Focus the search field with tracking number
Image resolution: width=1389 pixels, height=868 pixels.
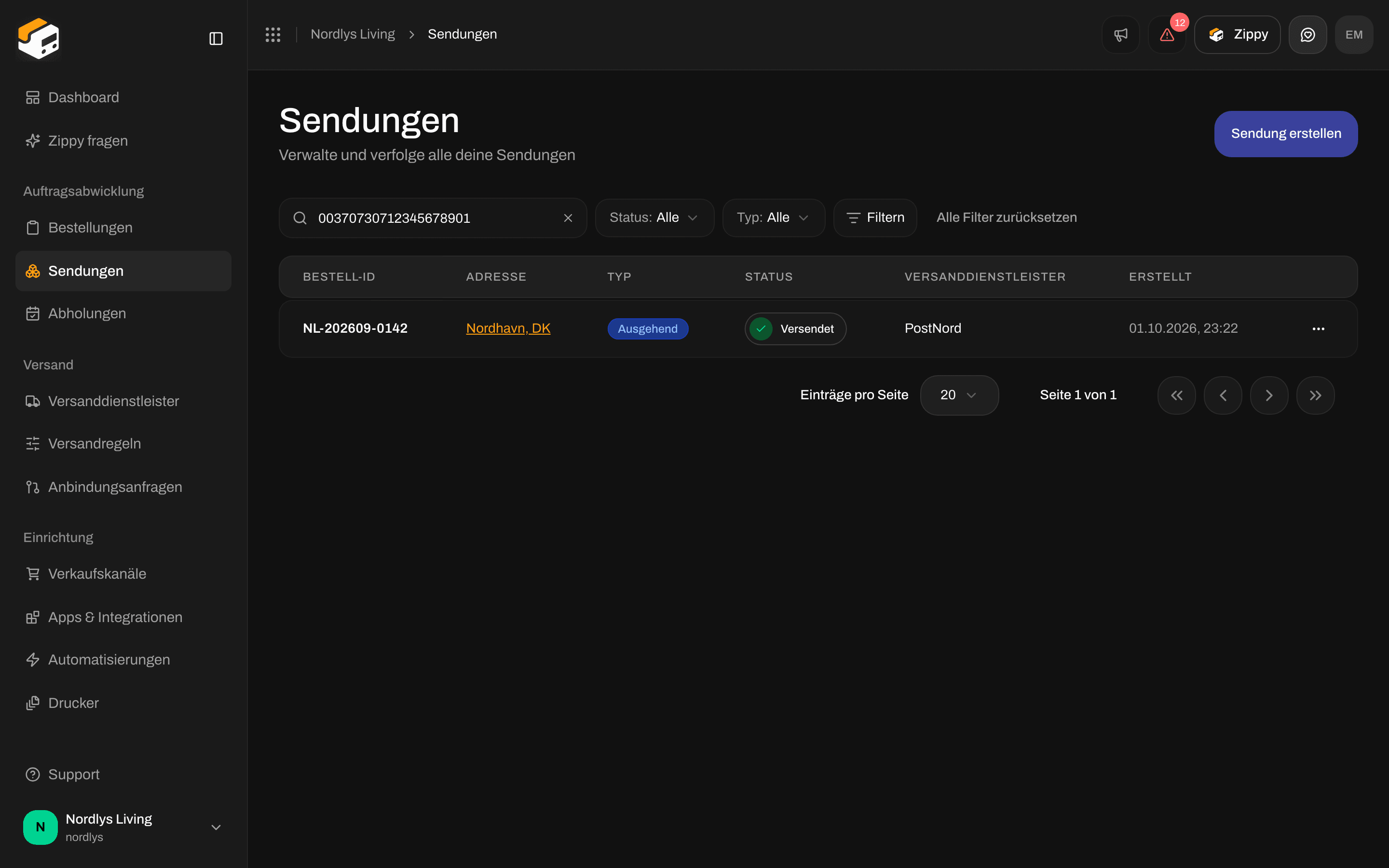pyautogui.click(x=433, y=217)
